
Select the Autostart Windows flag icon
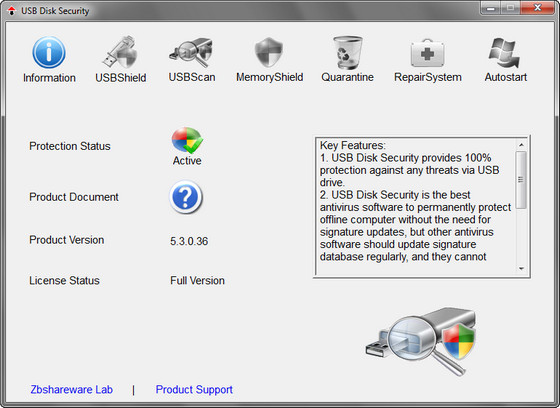tap(504, 53)
